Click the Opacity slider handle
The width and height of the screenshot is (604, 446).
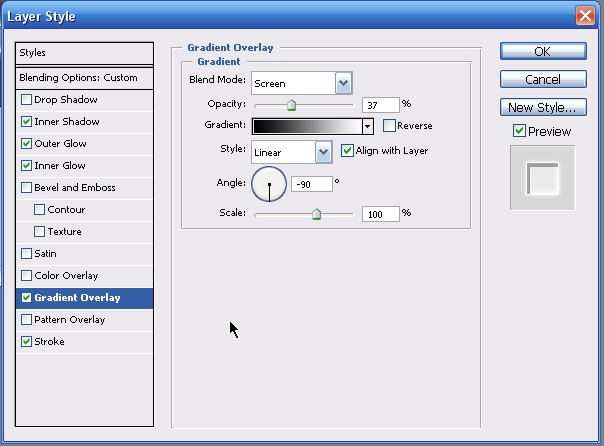(291, 103)
